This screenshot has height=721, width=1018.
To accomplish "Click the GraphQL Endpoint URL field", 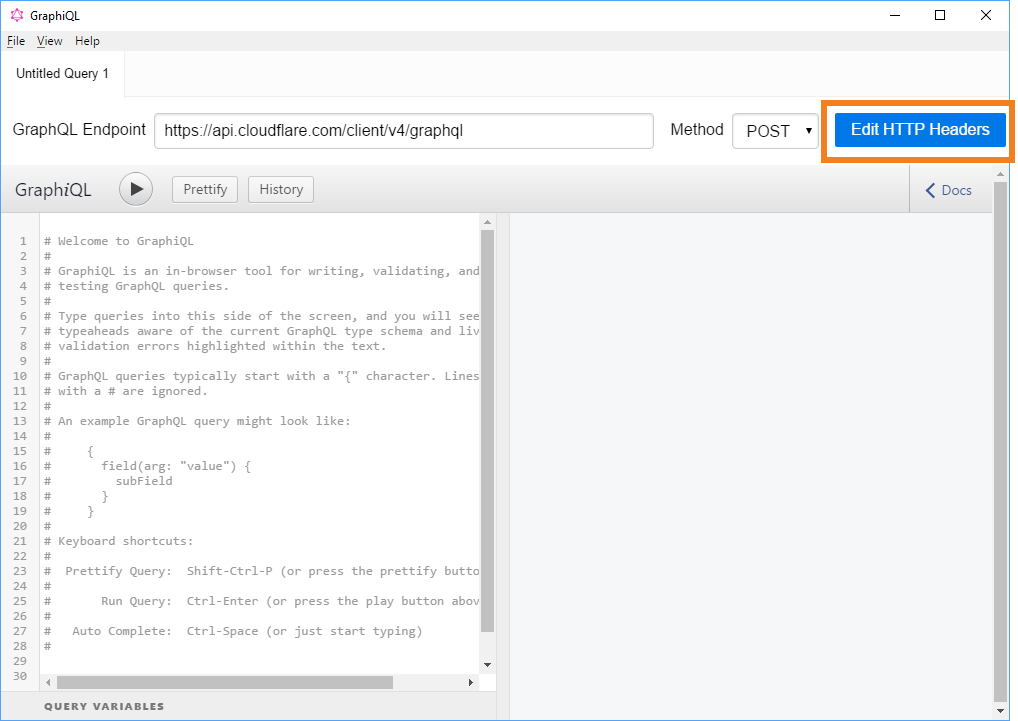I will tap(404, 131).
